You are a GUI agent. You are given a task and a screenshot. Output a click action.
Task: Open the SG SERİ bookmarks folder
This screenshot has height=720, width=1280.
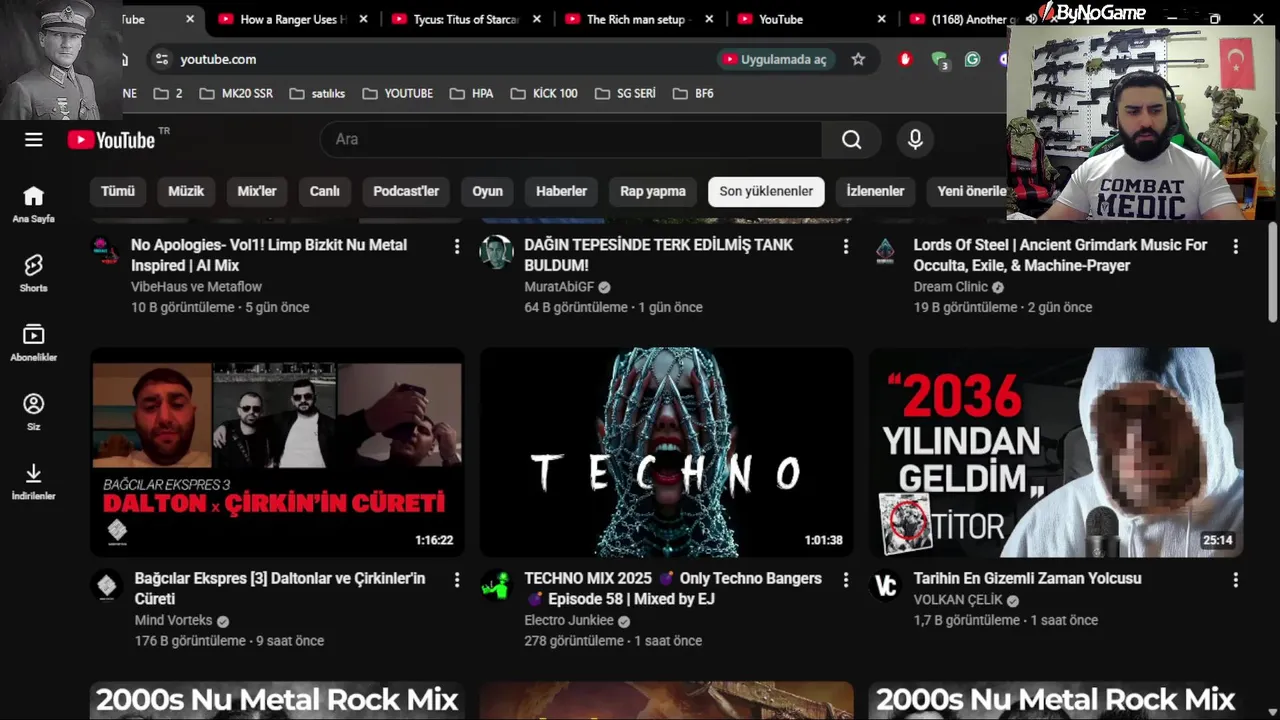click(x=625, y=93)
